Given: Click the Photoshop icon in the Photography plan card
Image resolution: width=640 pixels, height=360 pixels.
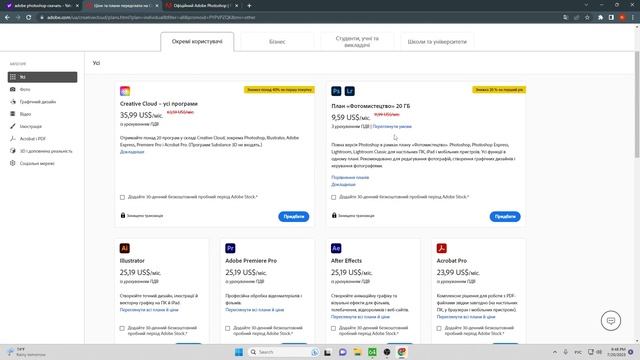Looking at the screenshot, I should [336, 91].
